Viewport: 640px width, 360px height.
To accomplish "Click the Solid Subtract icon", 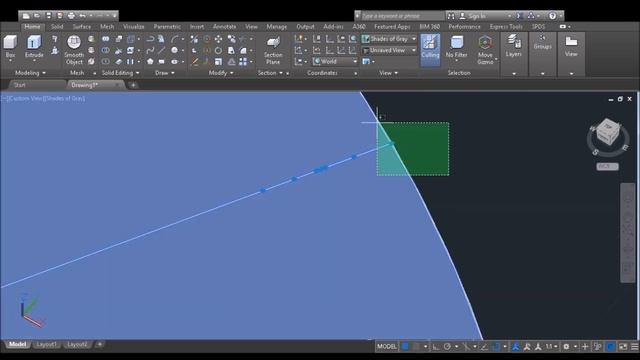I will click(105, 50).
